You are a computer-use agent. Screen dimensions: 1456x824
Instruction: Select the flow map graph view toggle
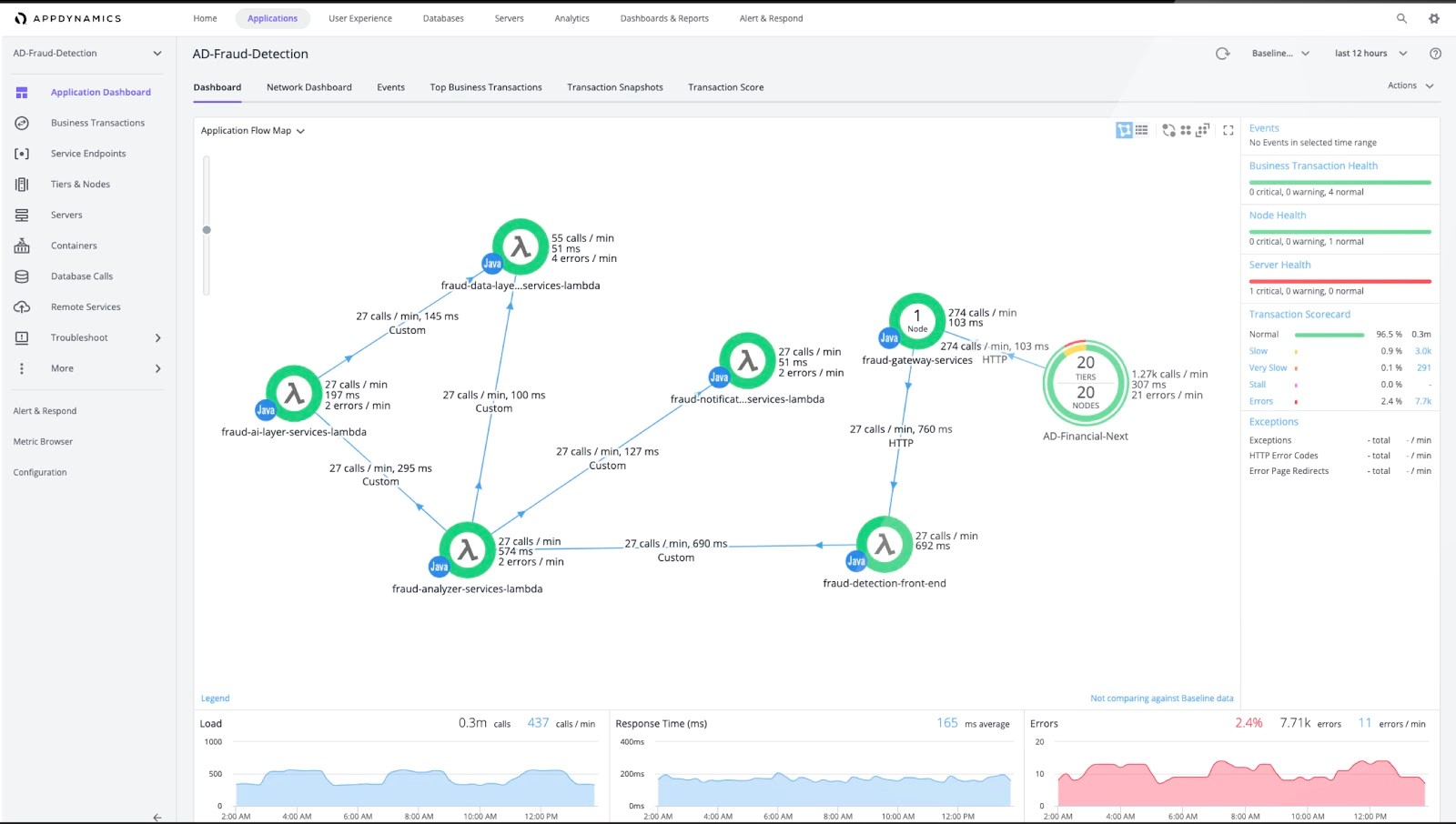tap(1124, 130)
